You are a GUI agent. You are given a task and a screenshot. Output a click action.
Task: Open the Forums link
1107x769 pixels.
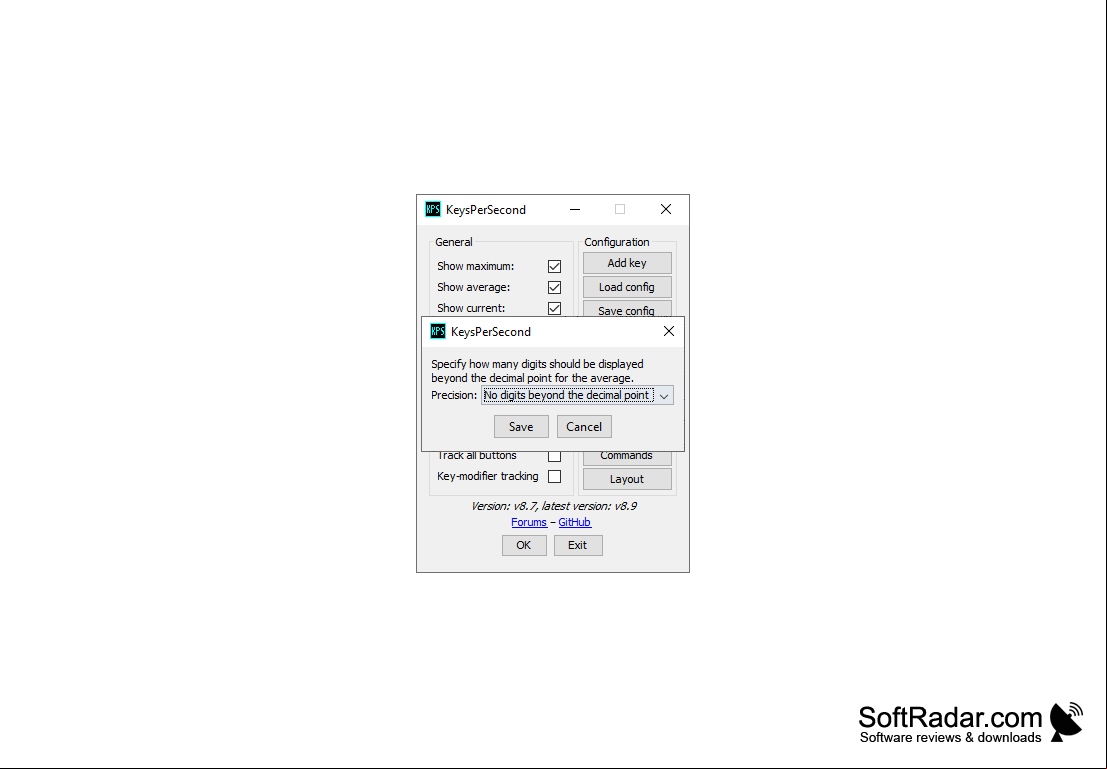pos(529,522)
